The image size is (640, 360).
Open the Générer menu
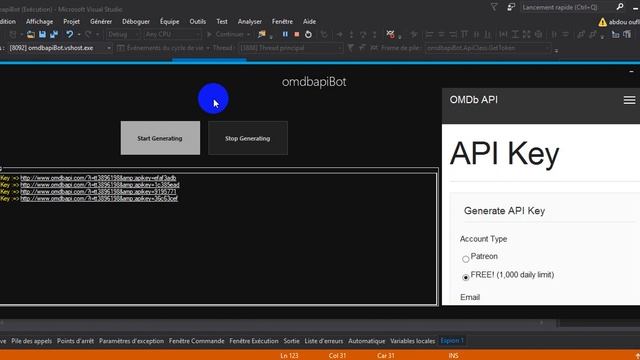point(101,22)
